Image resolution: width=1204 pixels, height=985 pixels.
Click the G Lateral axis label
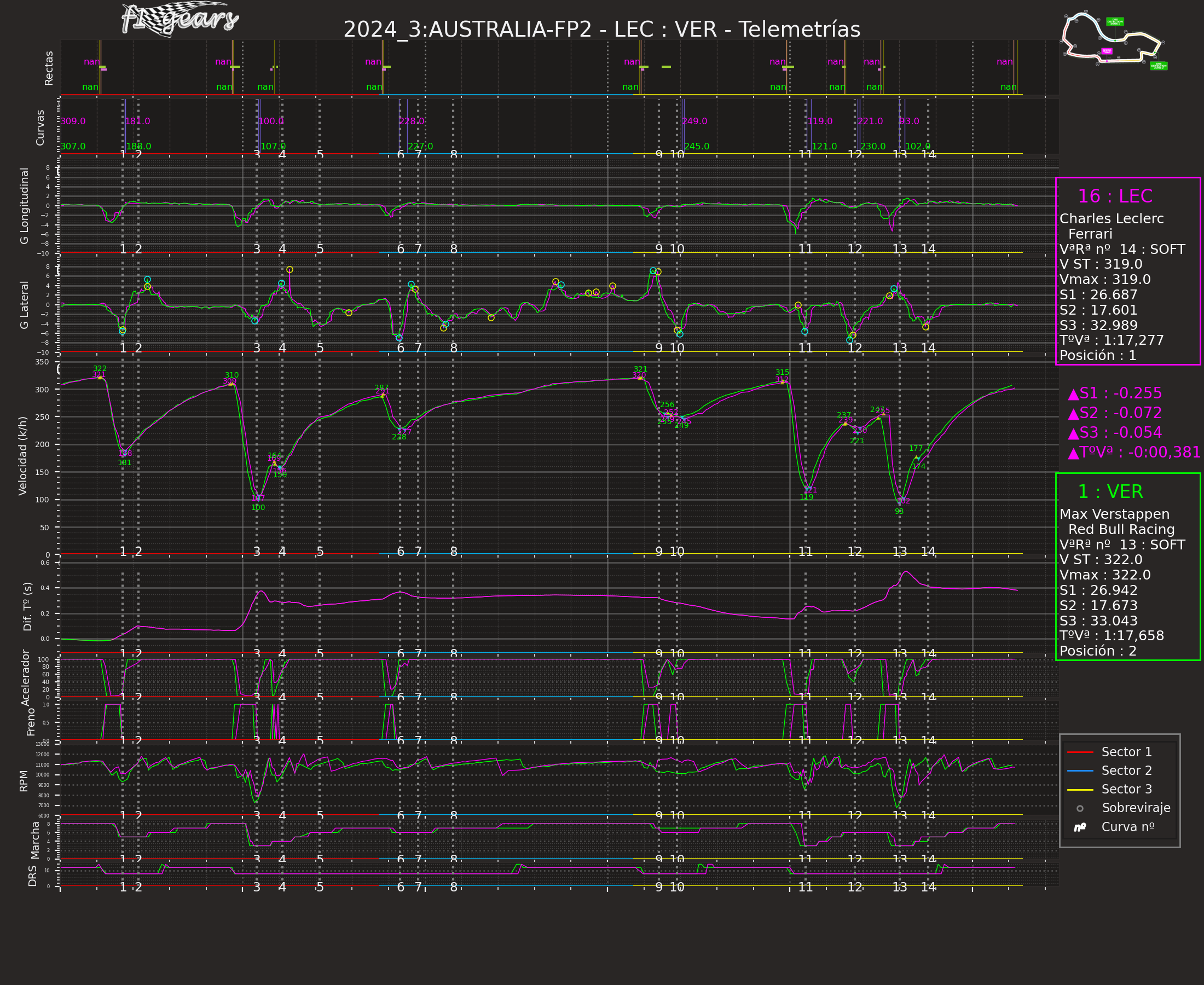(25, 305)
